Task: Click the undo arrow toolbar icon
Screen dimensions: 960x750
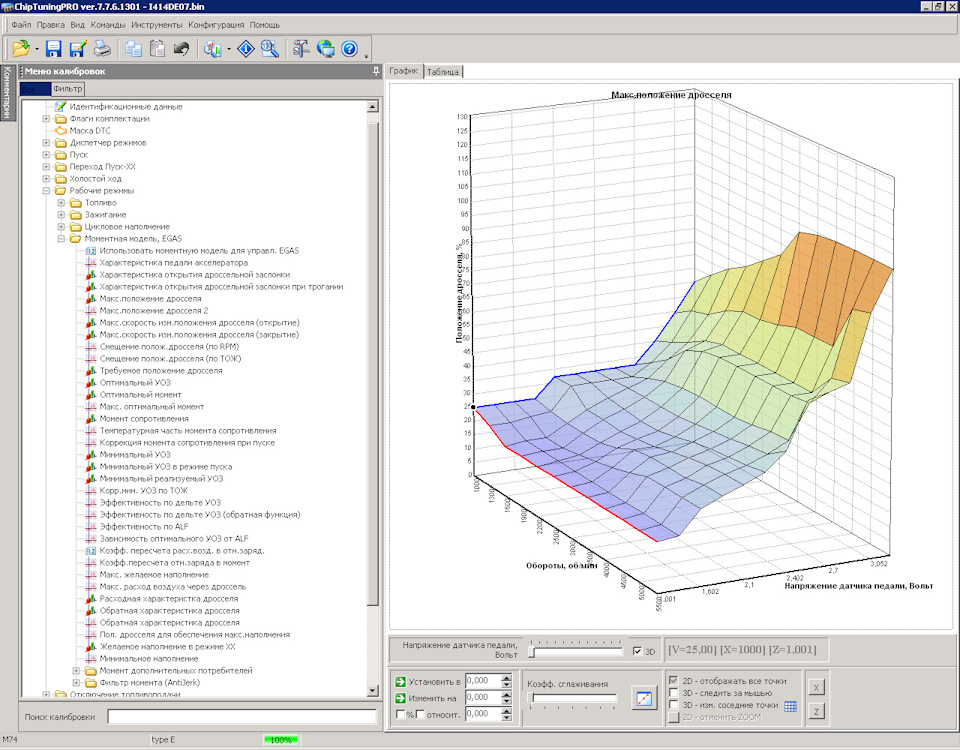Action: tap(181, 48)
